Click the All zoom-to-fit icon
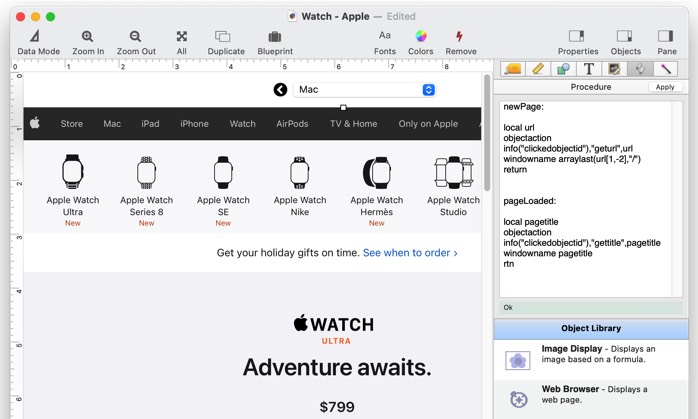Screen dimensions: 698x419 click(182, 36)
